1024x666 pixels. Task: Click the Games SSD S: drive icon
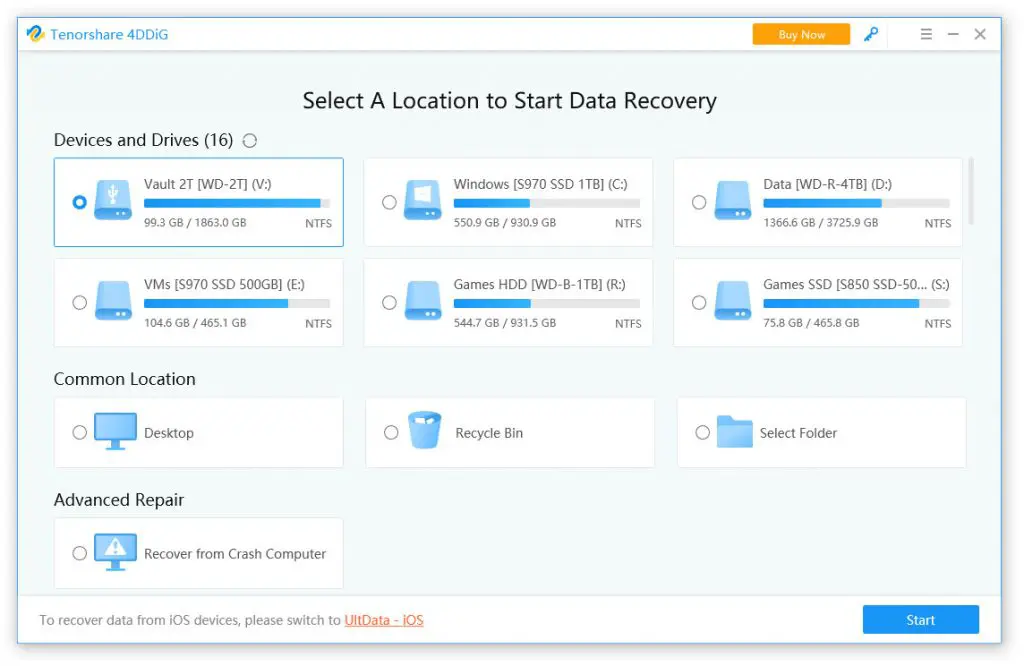(732, 300)
